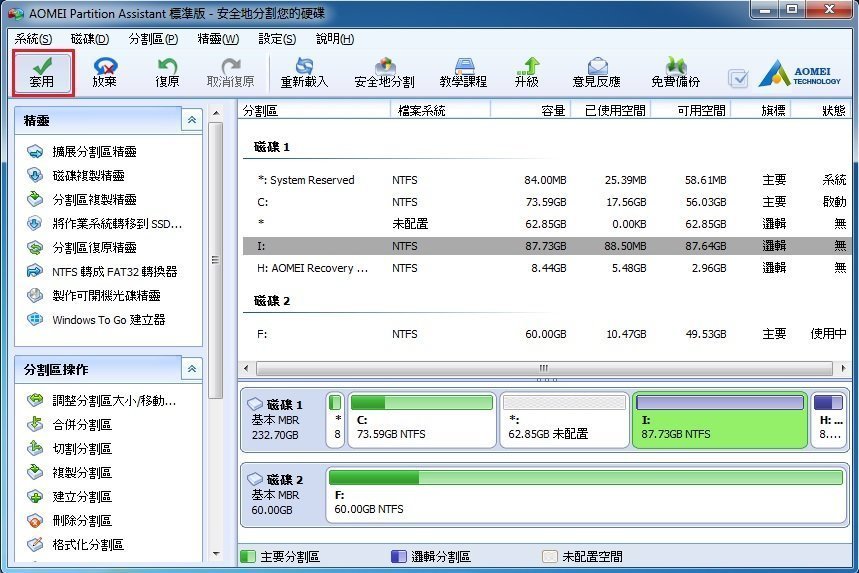Select the F: partition row in list
This screenshot has width=859, height=573.
(x=547, y=334)
